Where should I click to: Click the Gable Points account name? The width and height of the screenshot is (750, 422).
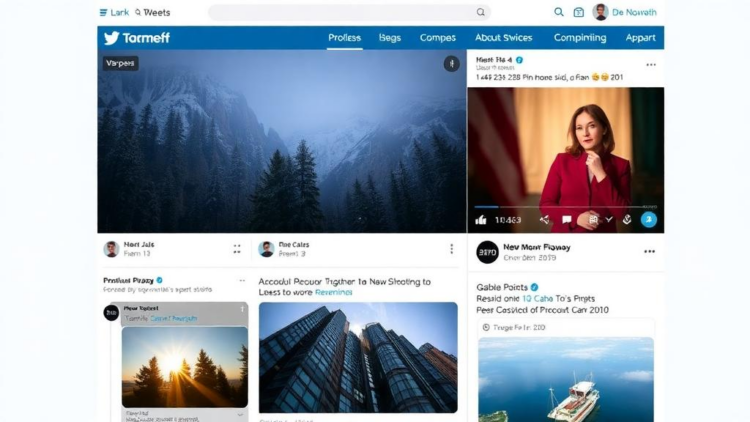[x=502, y=287]
